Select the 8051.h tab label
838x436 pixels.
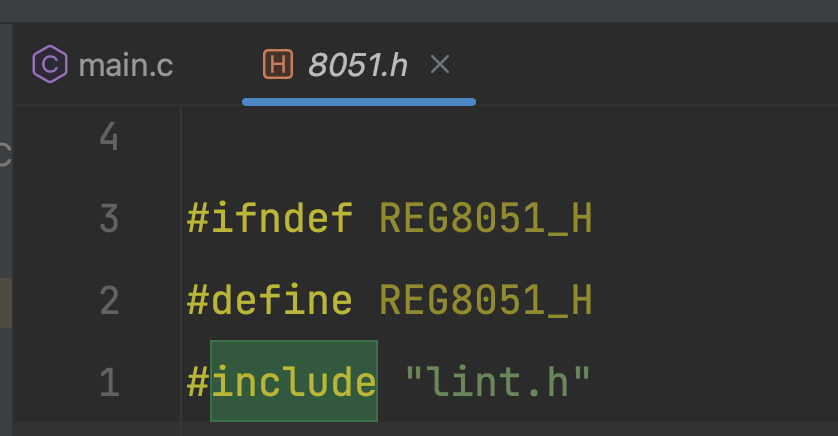(x=358, y=66)
